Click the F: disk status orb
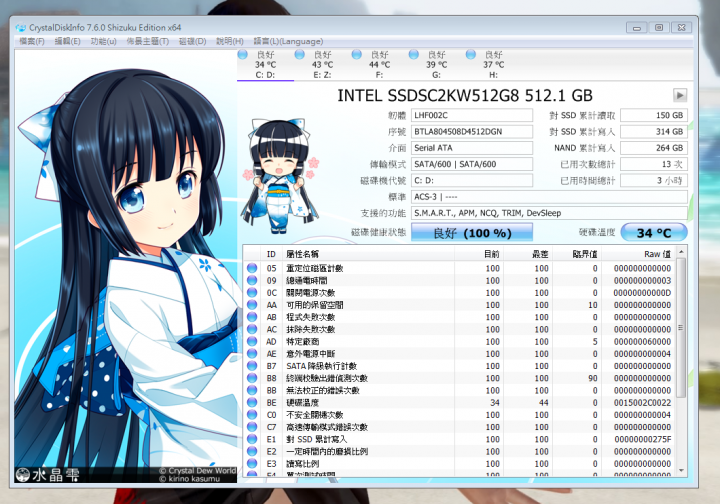720x504 pixels. click(x=356, y=55)
